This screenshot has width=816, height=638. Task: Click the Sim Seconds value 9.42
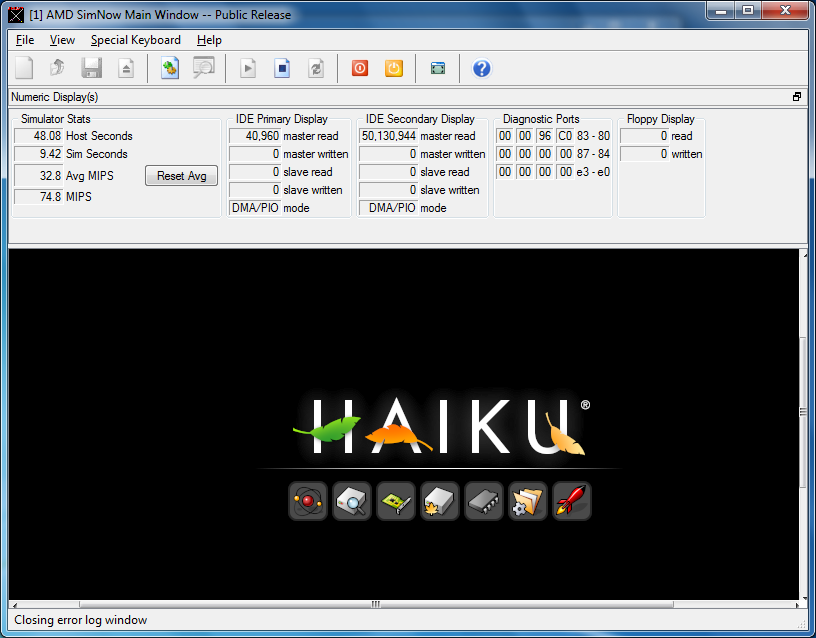click(x=39, y=154)
